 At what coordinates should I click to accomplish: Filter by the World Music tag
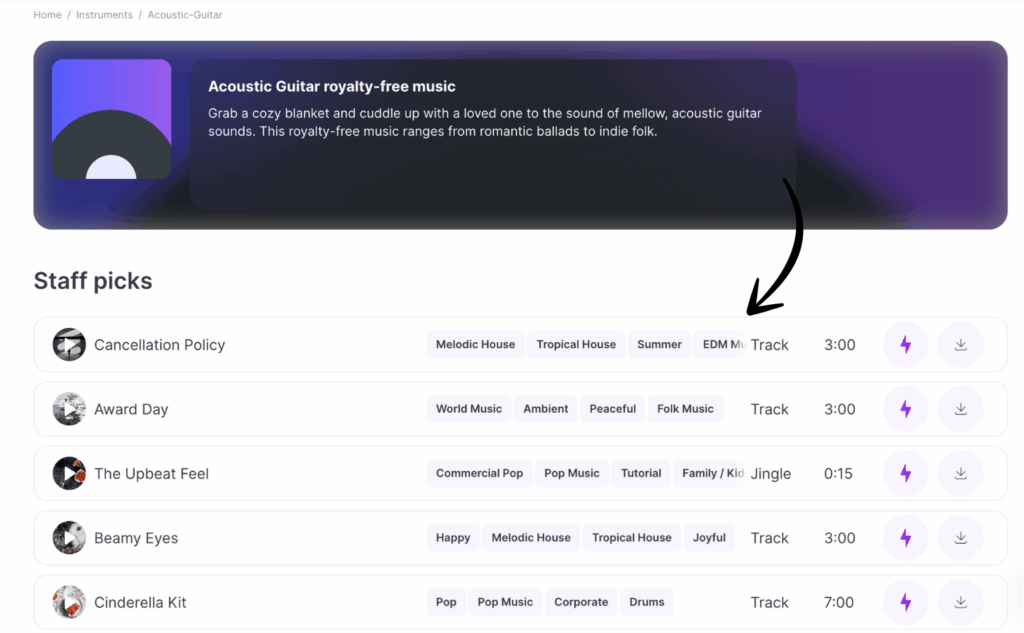[468, 409]
